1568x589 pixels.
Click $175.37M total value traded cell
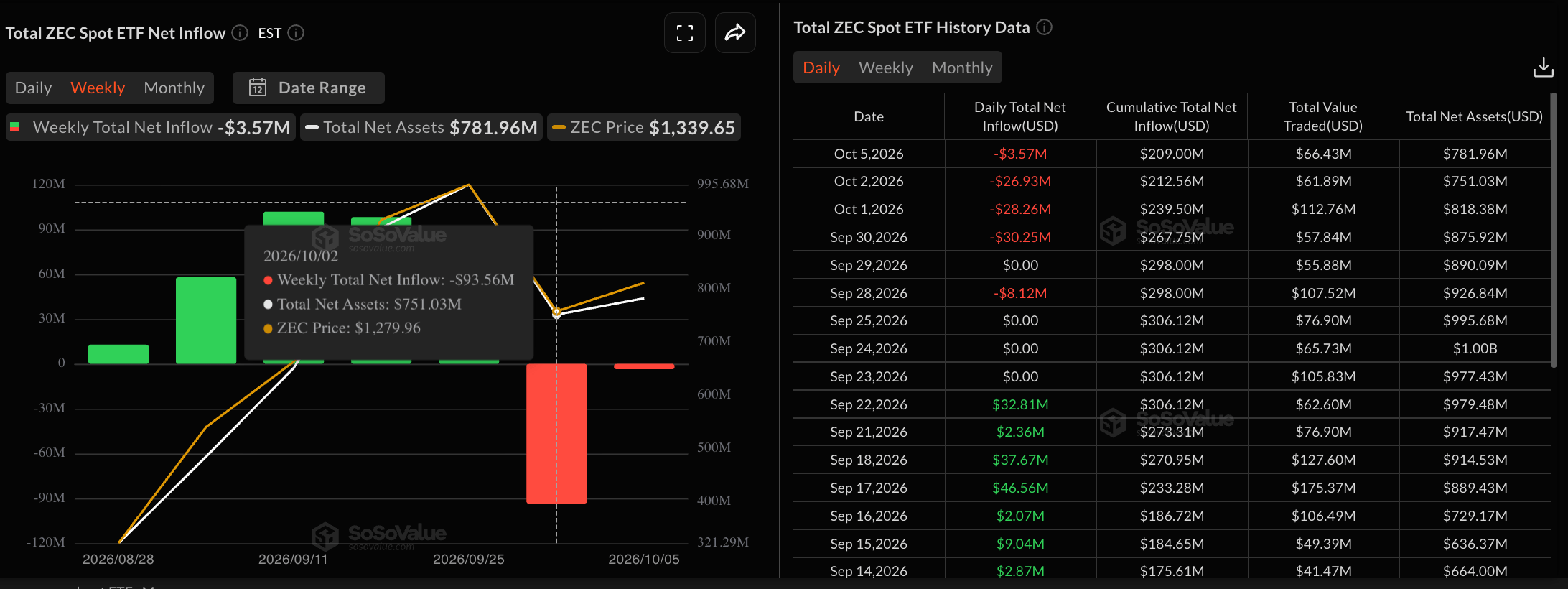[1323, 488]
